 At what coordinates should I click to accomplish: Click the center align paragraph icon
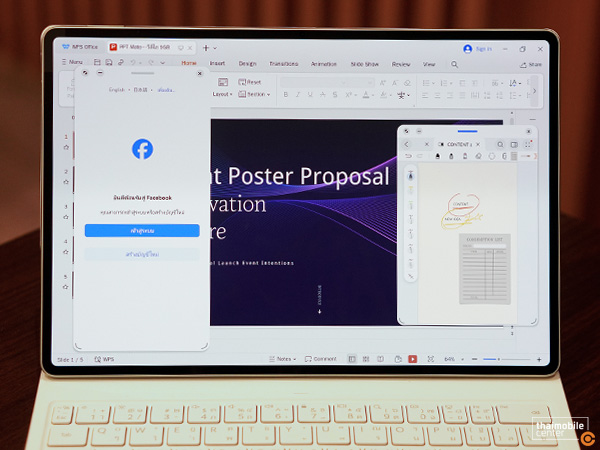coord(437,95)
